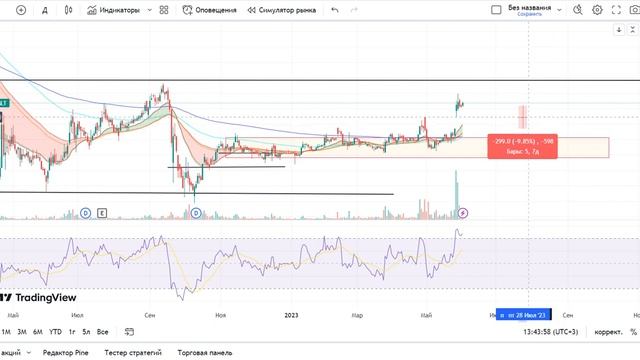Expand the акций screener dropdown
The image size is (640, 360).
coord(28,353)
